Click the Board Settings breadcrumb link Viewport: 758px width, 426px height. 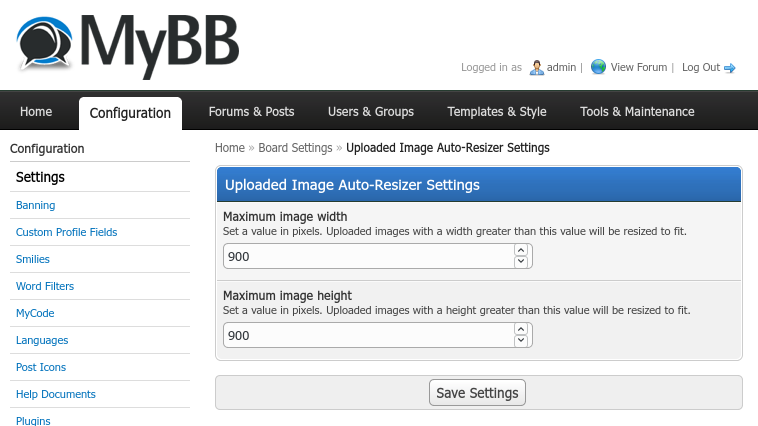click(295, 148)
